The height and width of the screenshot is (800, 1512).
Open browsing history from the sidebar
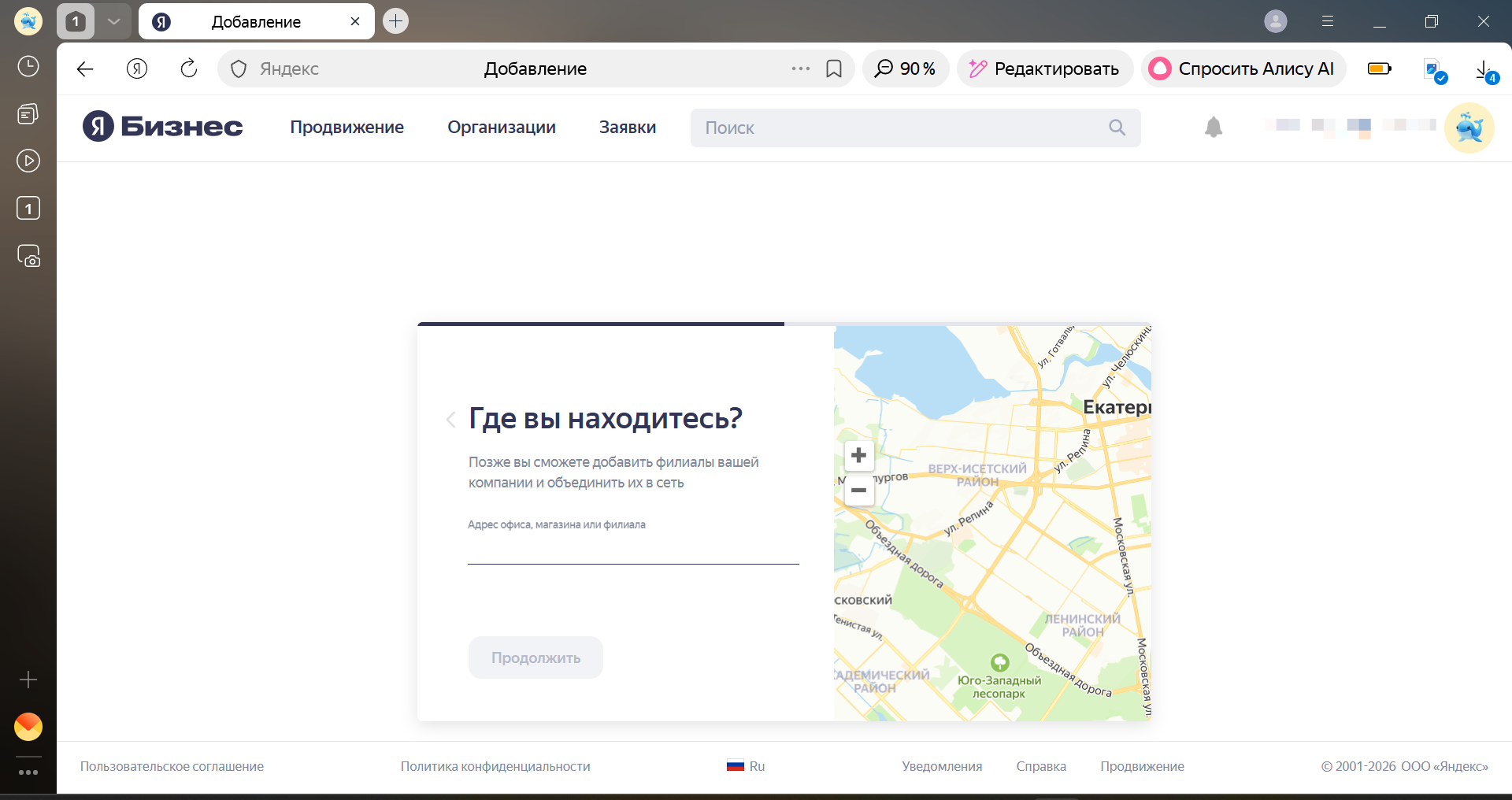pyautogui.click(x=28, y=66)
